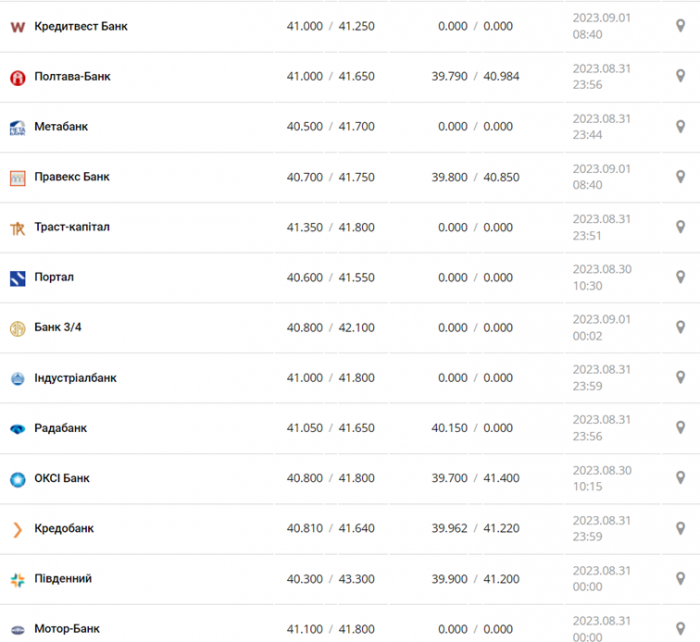Click the Південний bank logo

17,580
